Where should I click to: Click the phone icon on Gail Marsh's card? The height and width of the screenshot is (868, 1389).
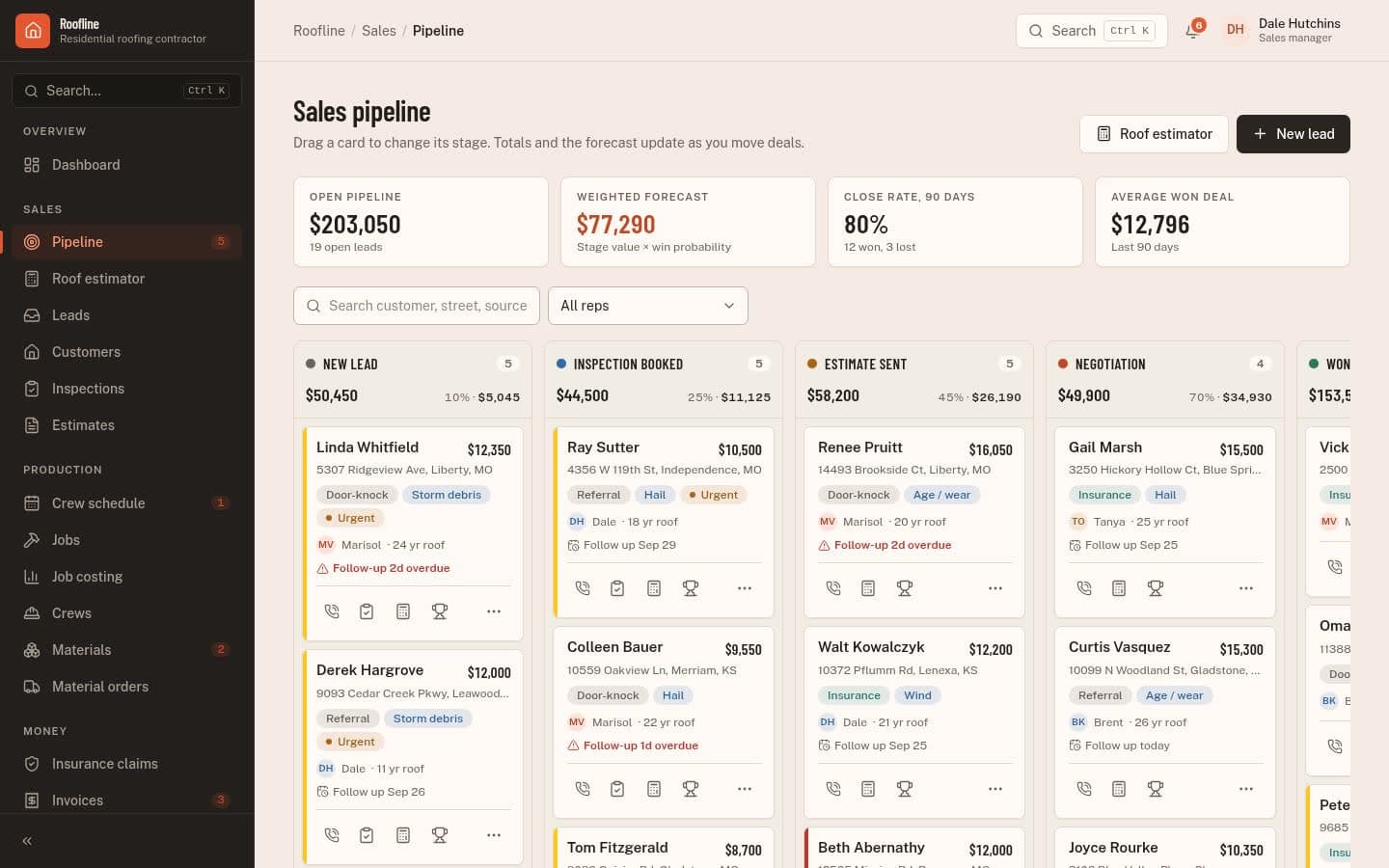click(1084, 588)
